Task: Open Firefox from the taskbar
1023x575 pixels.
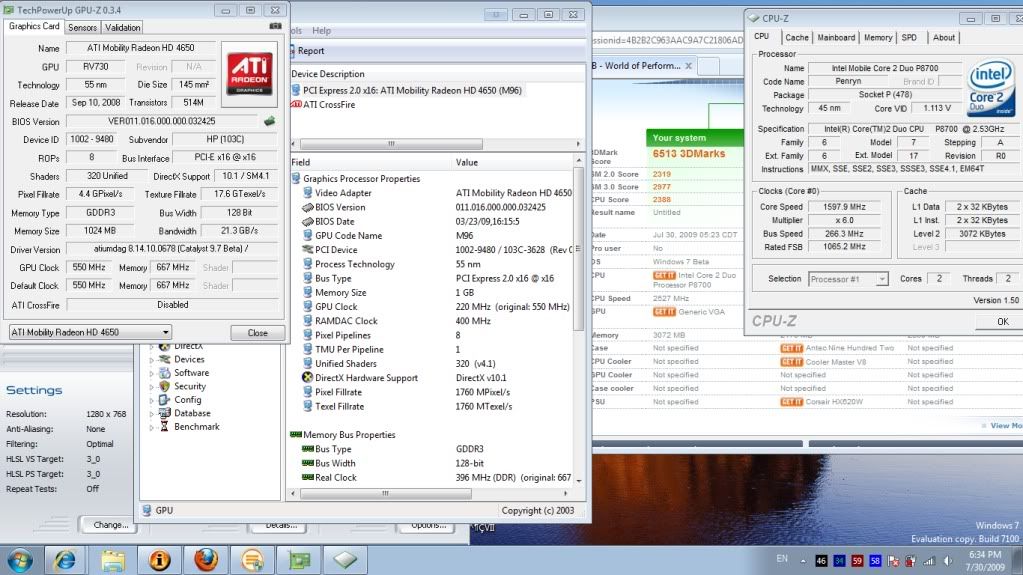Action: (x=206, y=557)
